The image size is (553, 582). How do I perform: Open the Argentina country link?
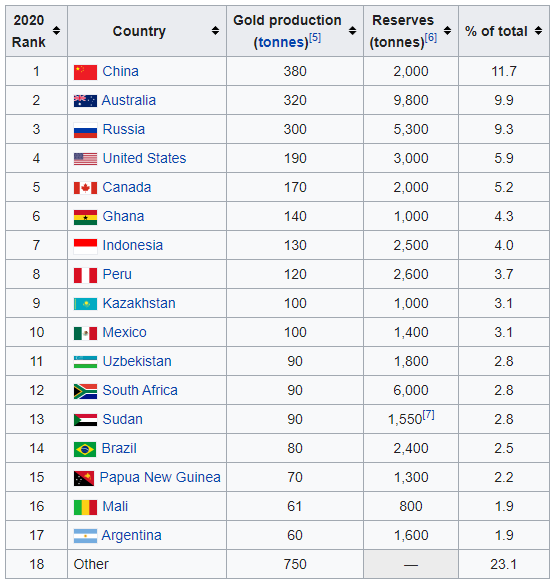132,535
